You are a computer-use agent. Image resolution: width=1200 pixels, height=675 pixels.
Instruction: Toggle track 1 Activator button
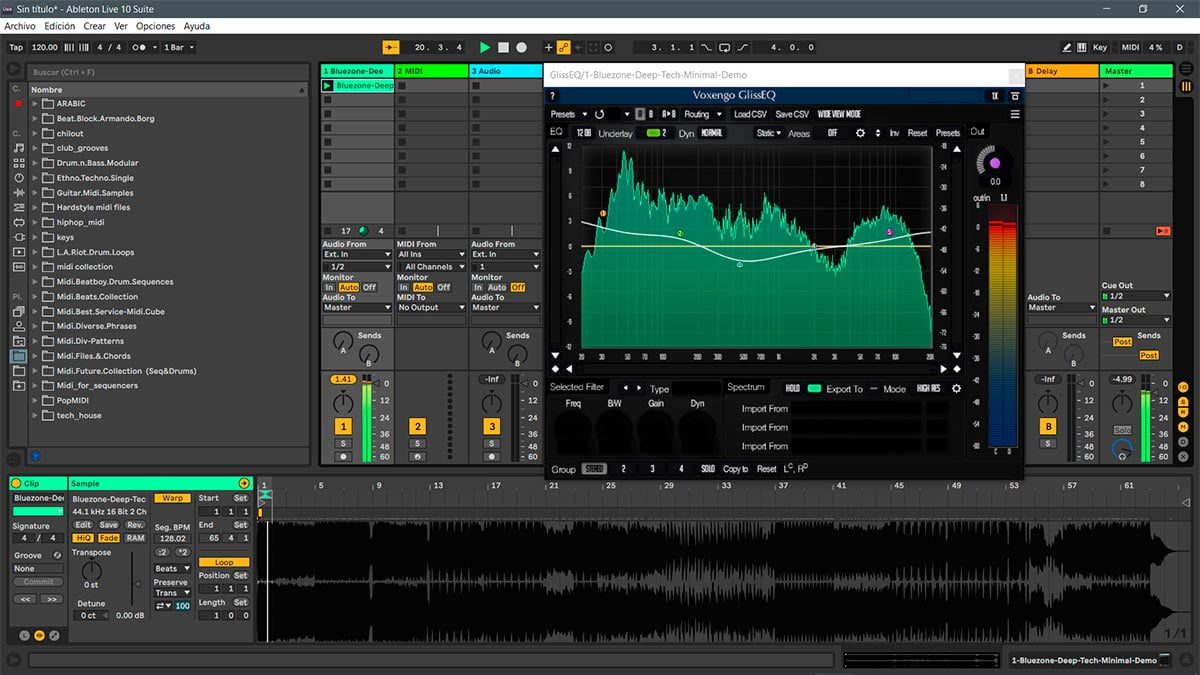click(343, 427)
